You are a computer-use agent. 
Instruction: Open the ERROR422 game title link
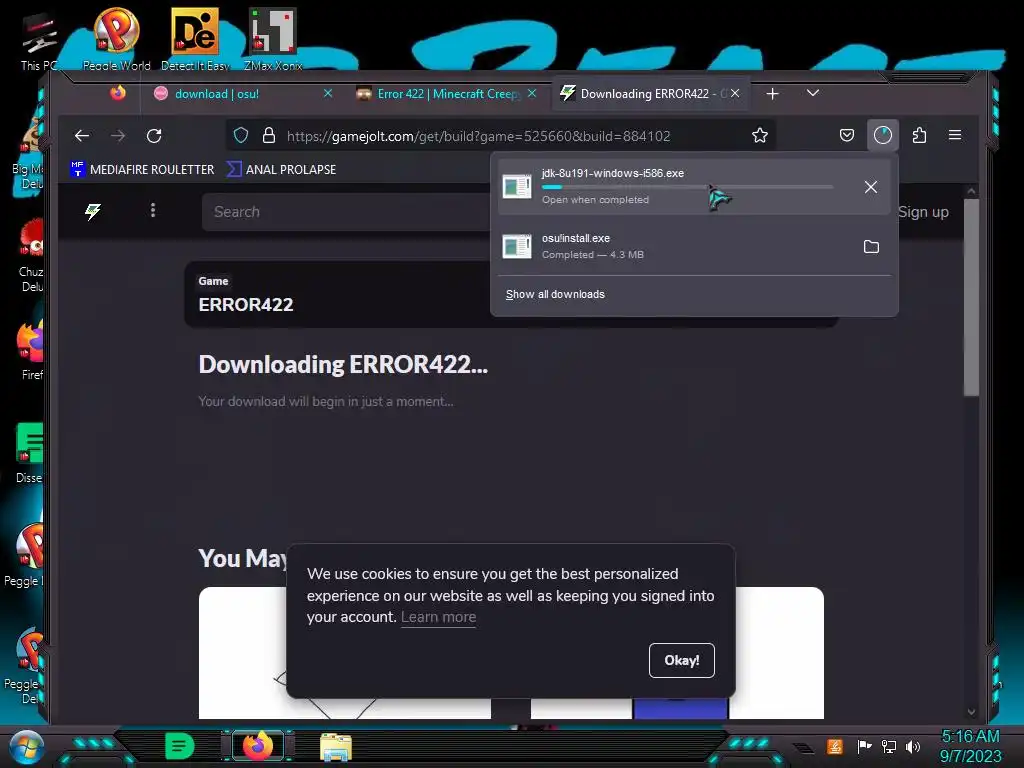click(x=246, y=305)
